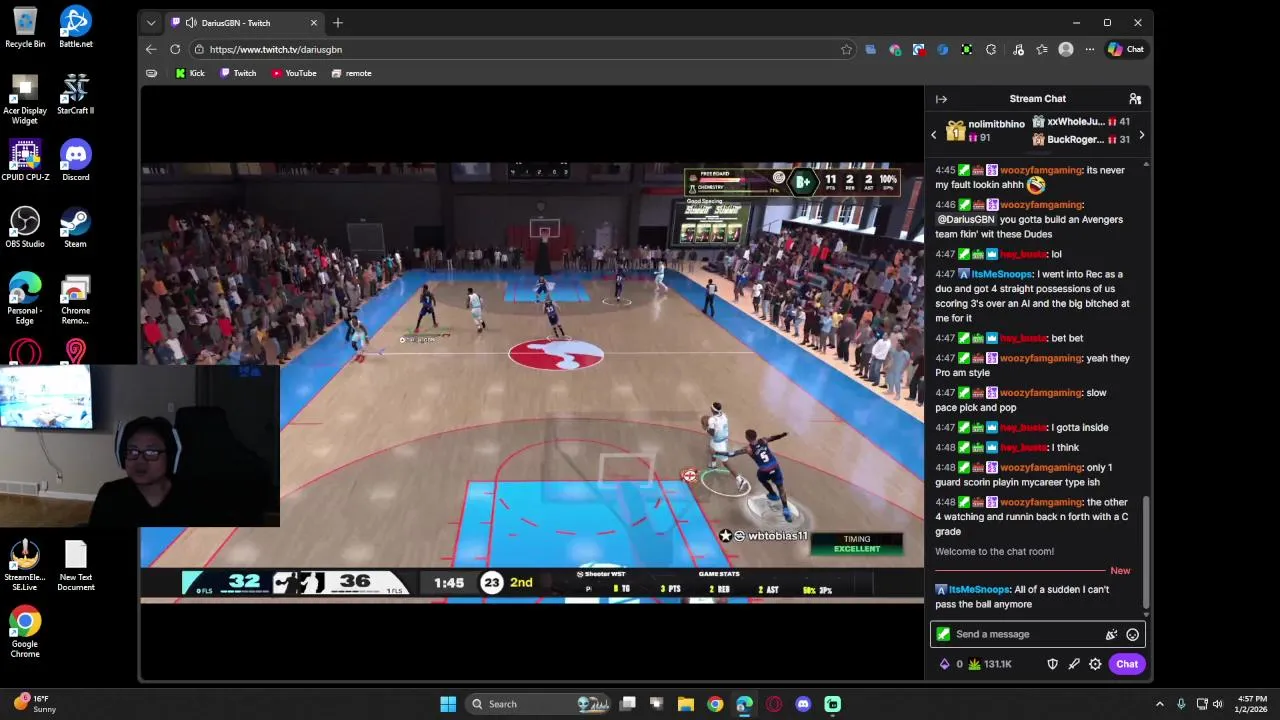Go back in browser history
This screenshot has width=1280, height=720.
[x=151, y=49]
